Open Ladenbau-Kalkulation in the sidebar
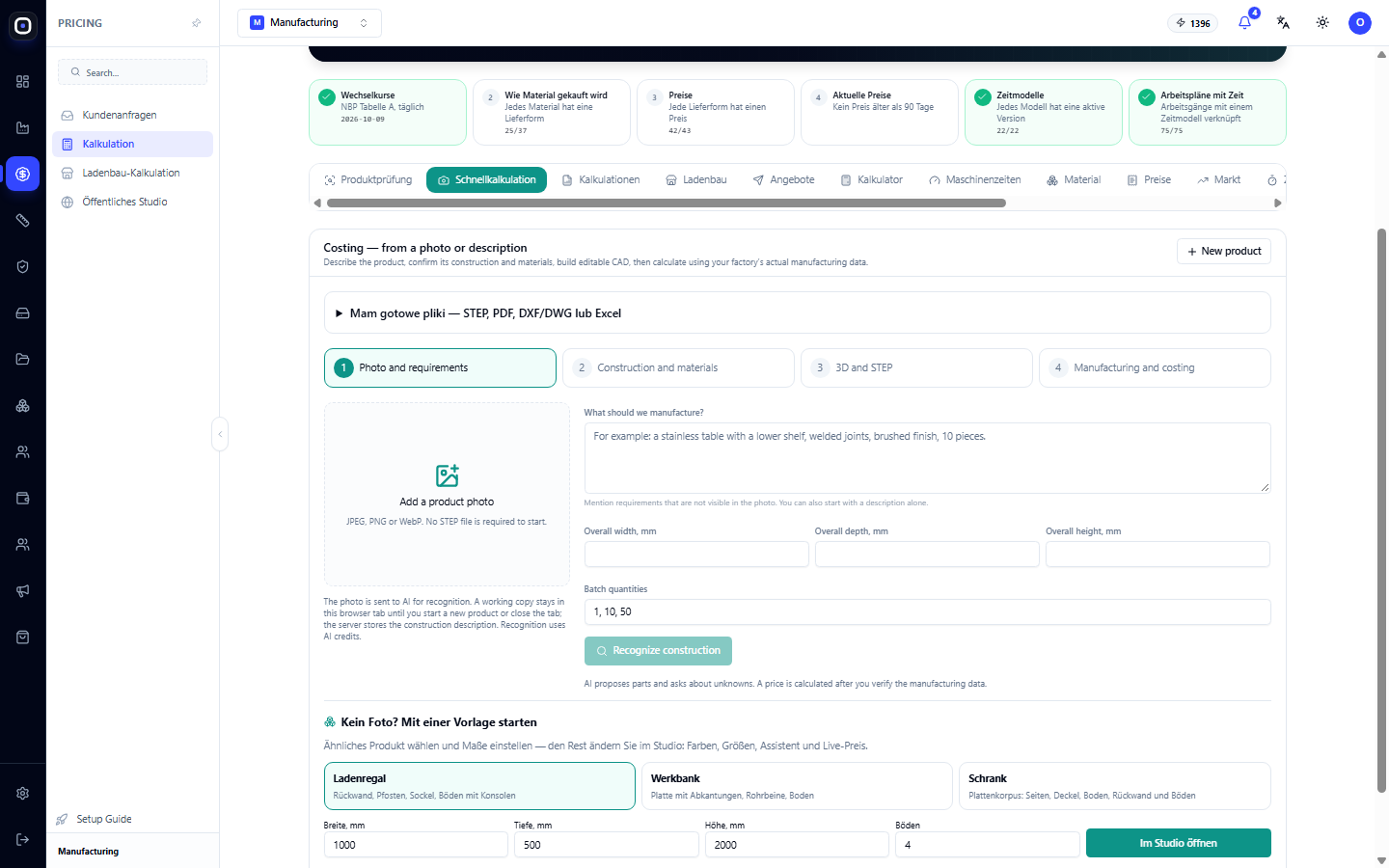 (x=132, y=173)
